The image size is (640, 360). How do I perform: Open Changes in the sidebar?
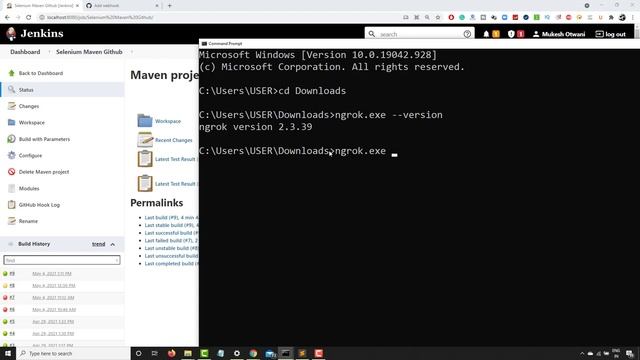tap(29, 106)
